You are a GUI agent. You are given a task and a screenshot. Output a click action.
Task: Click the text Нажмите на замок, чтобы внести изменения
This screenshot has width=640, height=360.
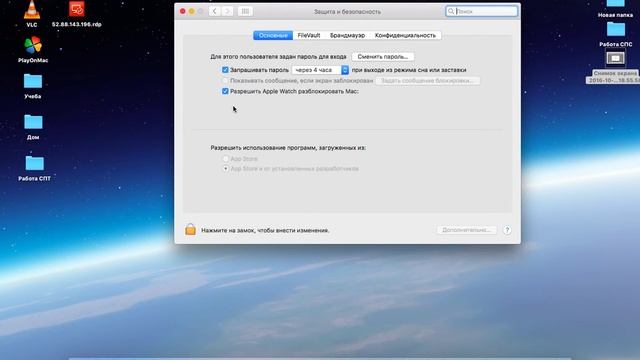[265, 230]
